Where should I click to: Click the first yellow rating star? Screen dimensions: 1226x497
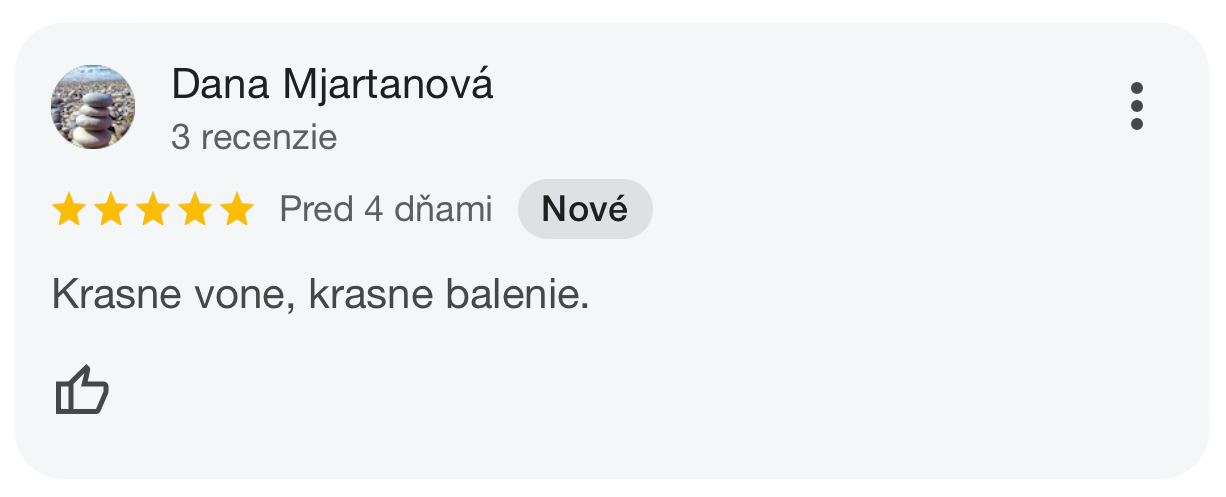pyautogui.click(x=68, y=210)
